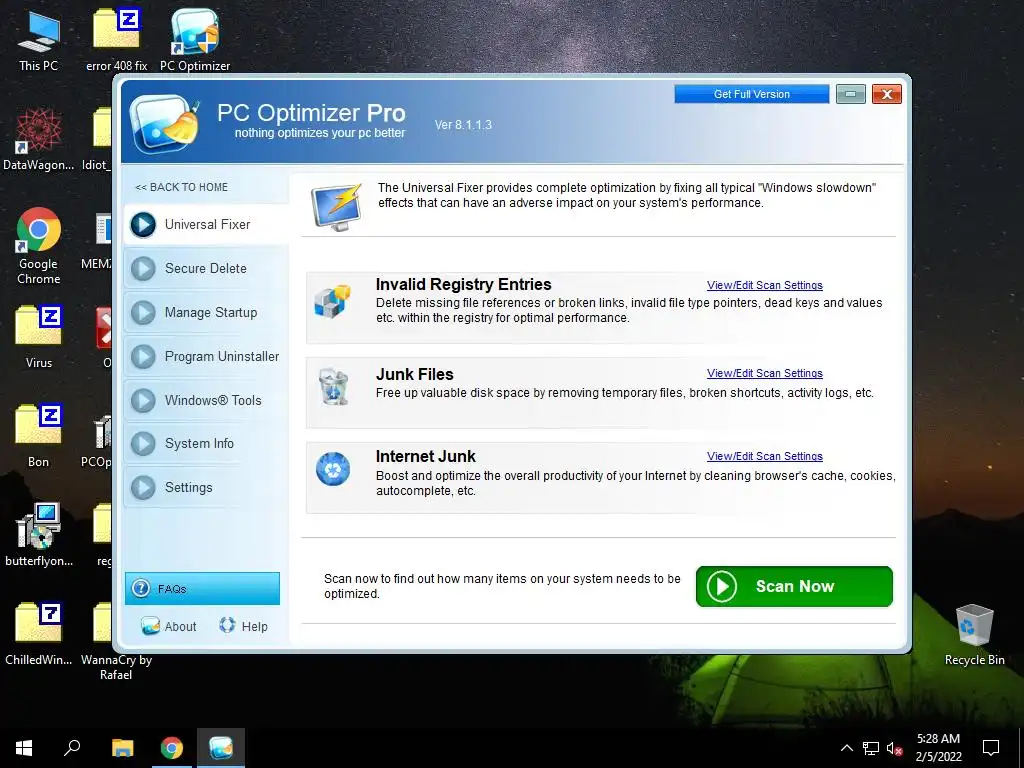Open taskbar search magnifier

(x=72, y=748)
